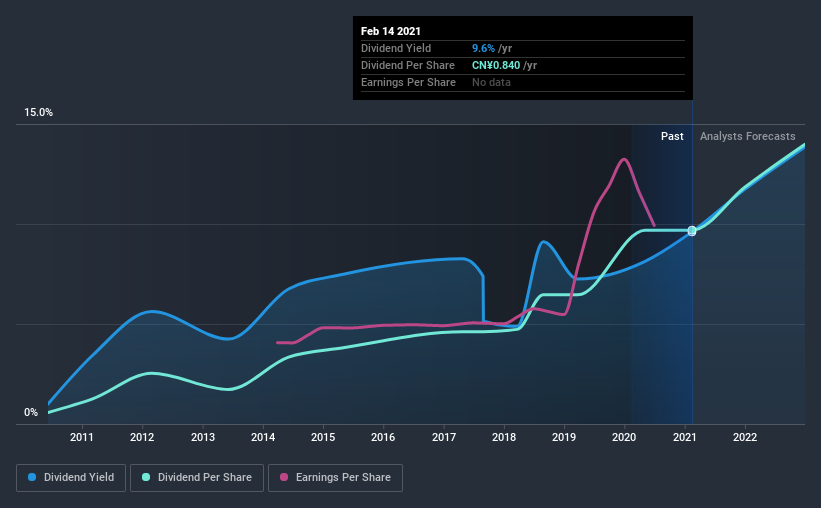The width and height of the screenshot is (821, 508).
Task: Click the 2021 x-axis label
Action: coord(685,437)
